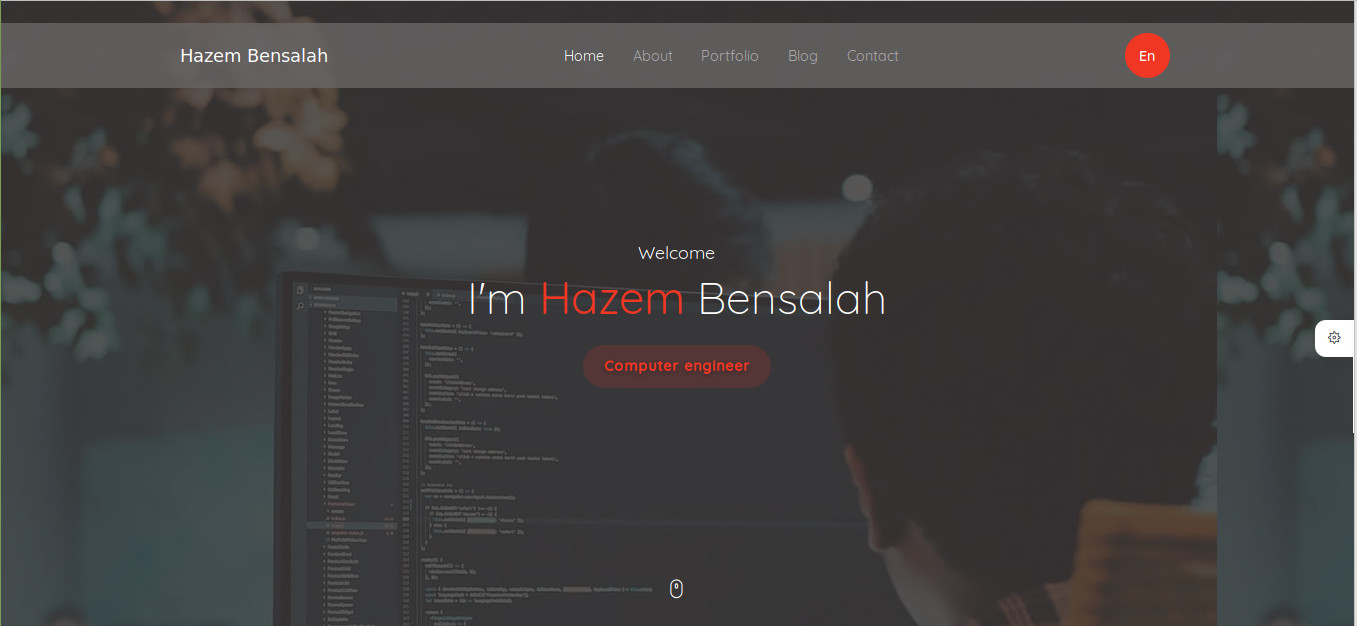Switch language with the En button

click(1147, 56)
